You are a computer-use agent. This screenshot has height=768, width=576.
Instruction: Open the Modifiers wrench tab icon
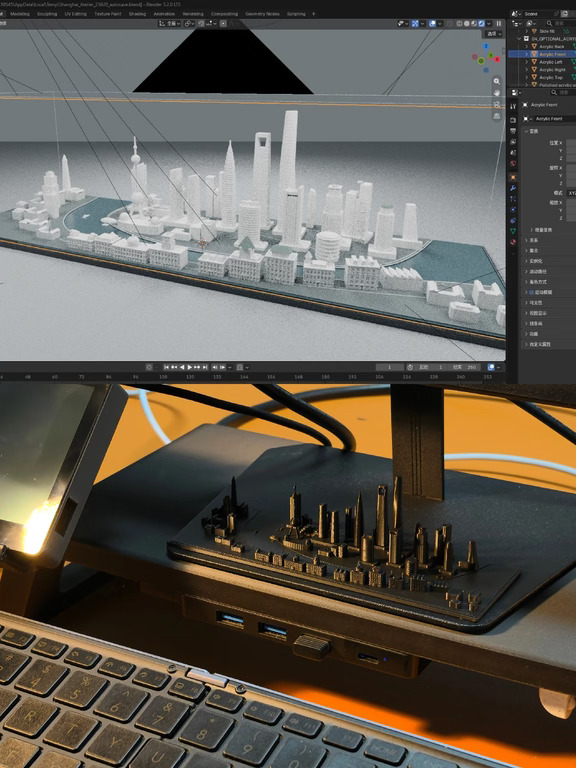point(513,188)
